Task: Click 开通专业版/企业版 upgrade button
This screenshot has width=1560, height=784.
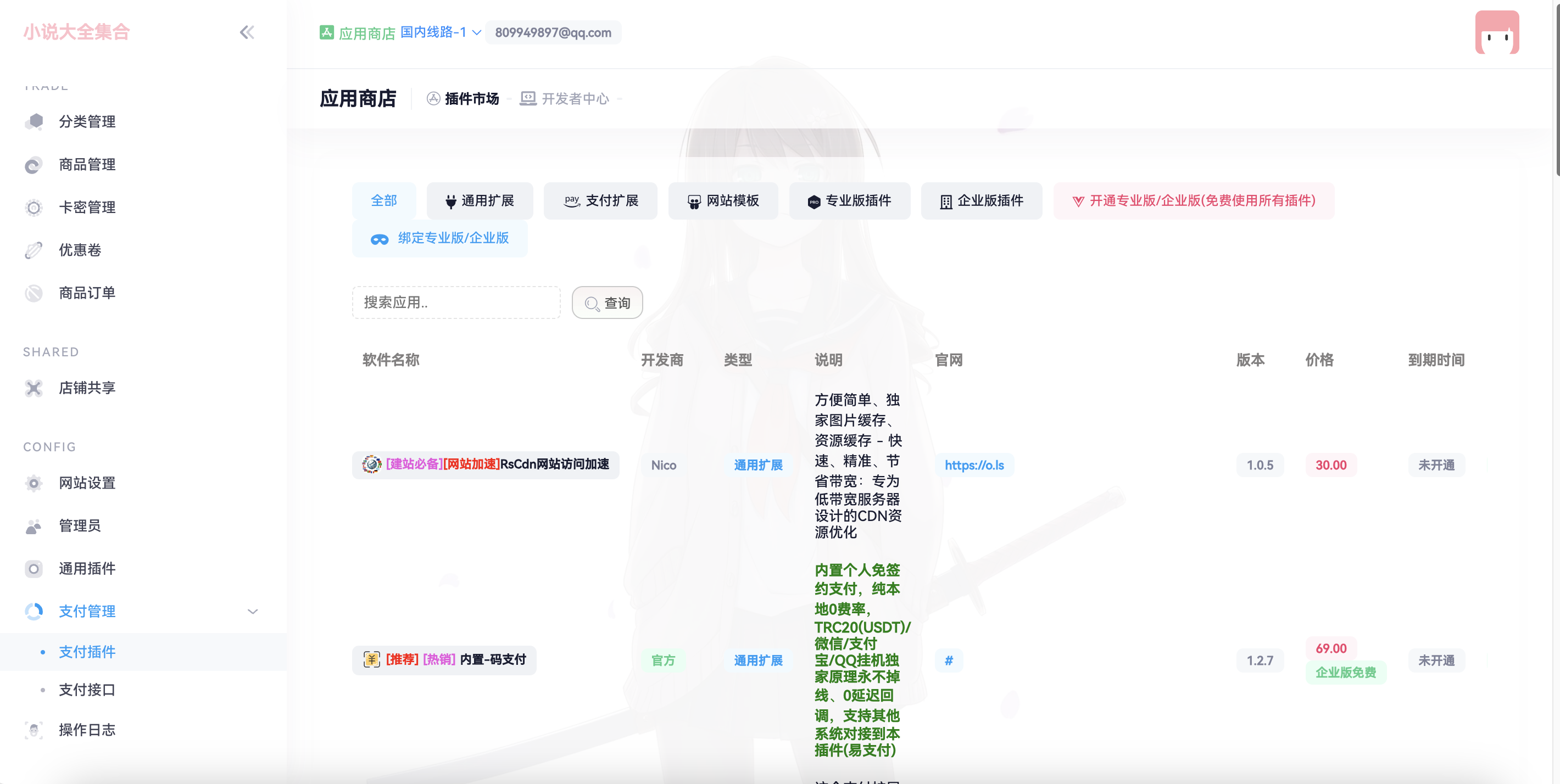Action: [1194, 201]
